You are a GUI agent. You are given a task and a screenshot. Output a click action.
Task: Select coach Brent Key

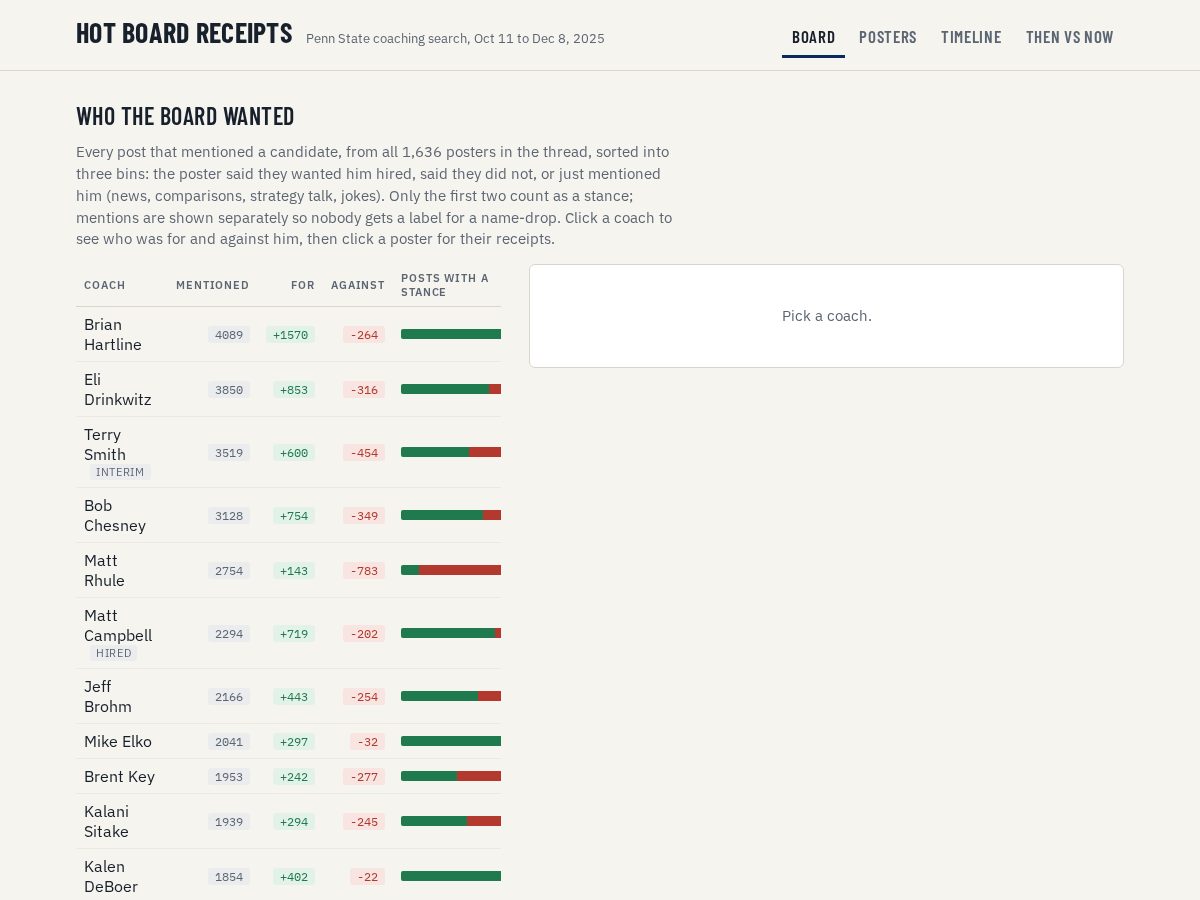pyautogui.click(x=288, y=776)
